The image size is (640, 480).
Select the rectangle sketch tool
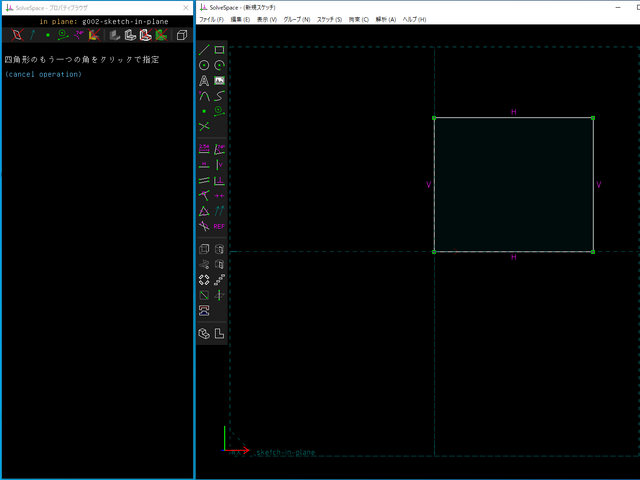(219, 50)
